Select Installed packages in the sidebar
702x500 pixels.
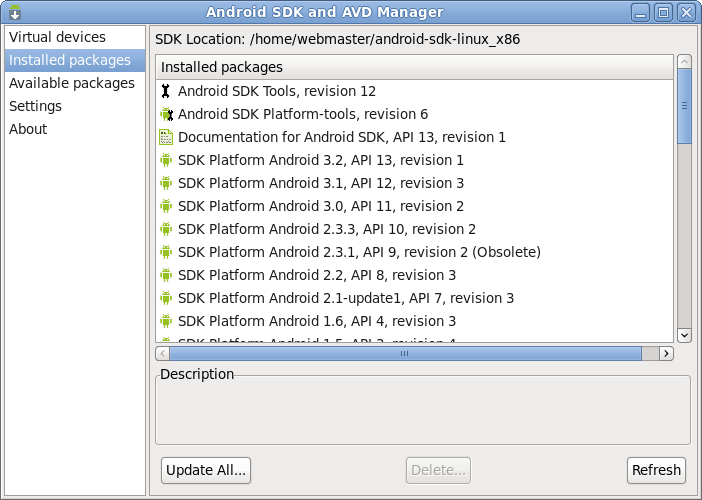point(75,60)
